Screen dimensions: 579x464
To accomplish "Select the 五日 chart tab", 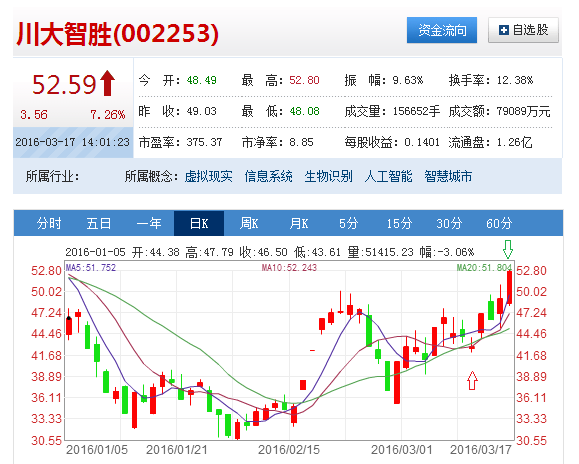I will tap(99, 223).
